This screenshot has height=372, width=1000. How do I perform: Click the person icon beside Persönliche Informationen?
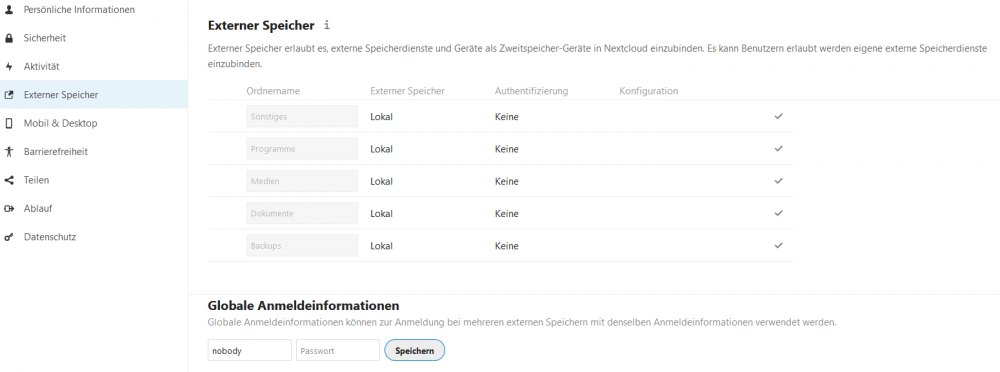click(x=9, y=10)
